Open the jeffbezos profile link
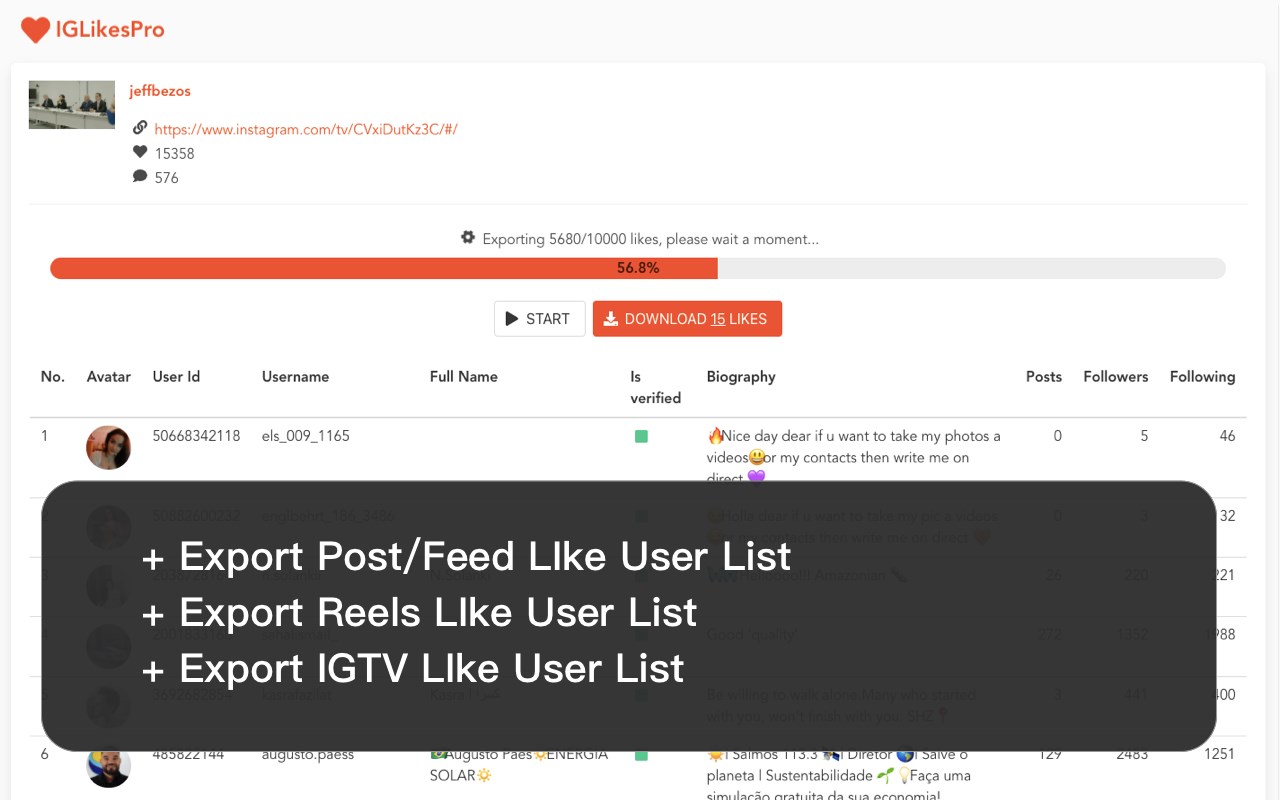Viewport: 1280px width, 800px height. tap(160, 91)
